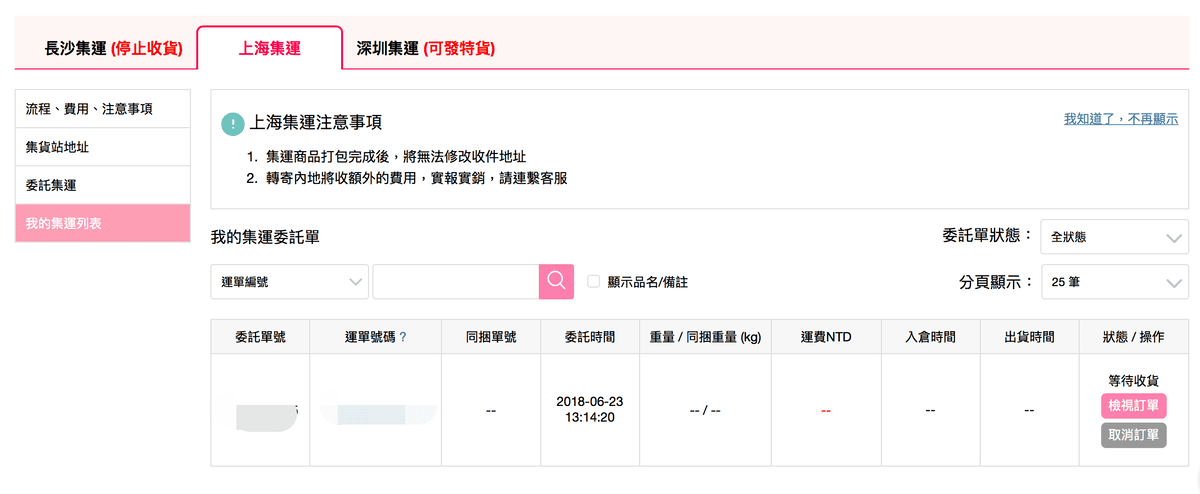The image size is (1200, 494).
Task: Click the 委託時間 column header
Action: click(x=590, y=338)
